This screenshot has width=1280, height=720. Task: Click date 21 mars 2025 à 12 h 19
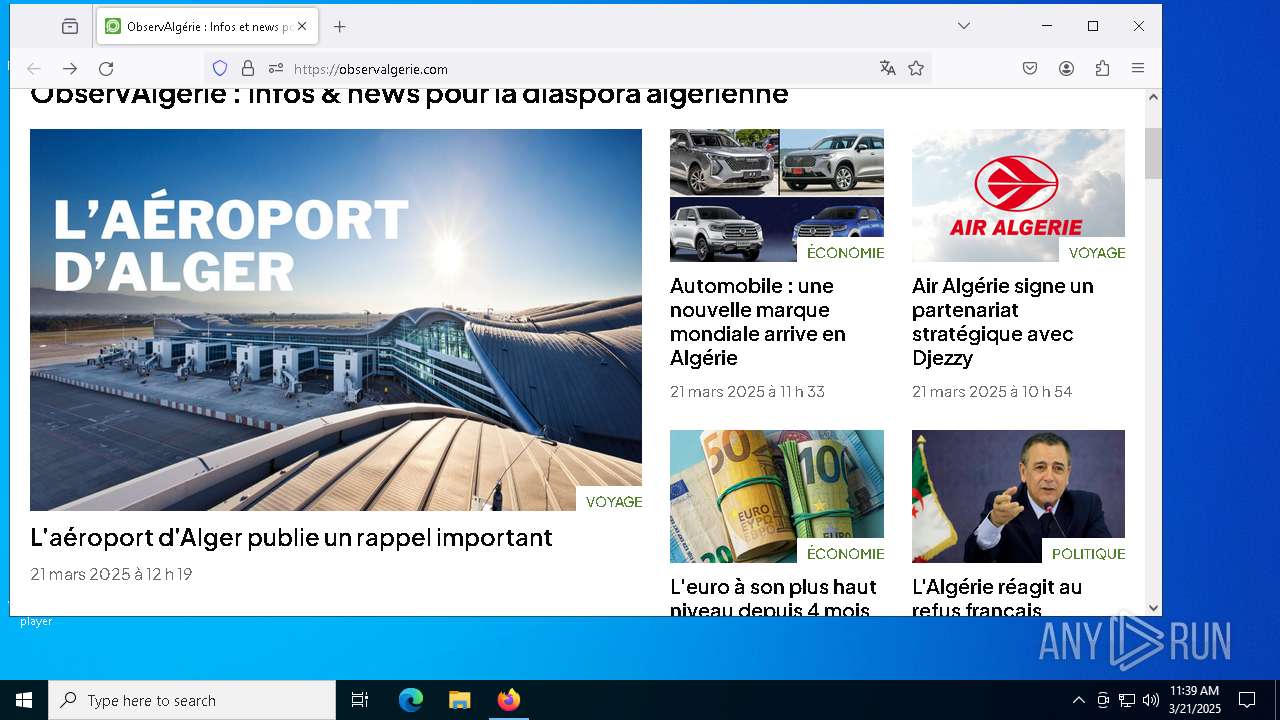tap(111, 574)
